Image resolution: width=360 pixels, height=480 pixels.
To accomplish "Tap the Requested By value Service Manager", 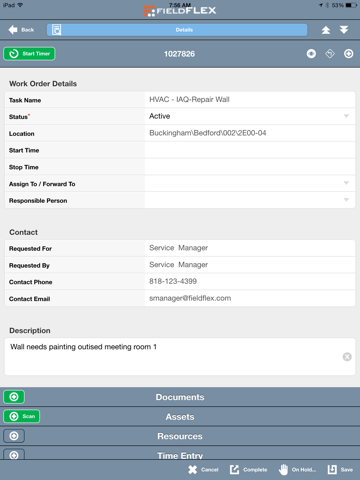I will (x=178, y=265).
